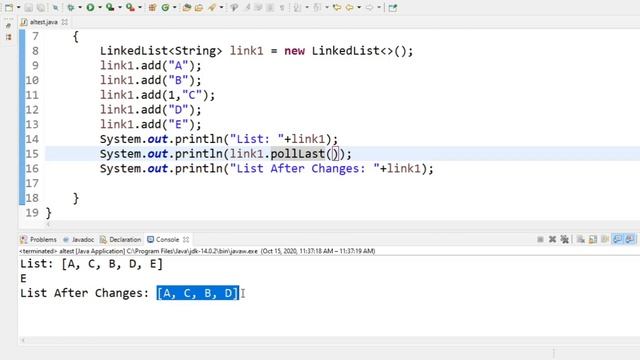Run the program with green play button

90,7
